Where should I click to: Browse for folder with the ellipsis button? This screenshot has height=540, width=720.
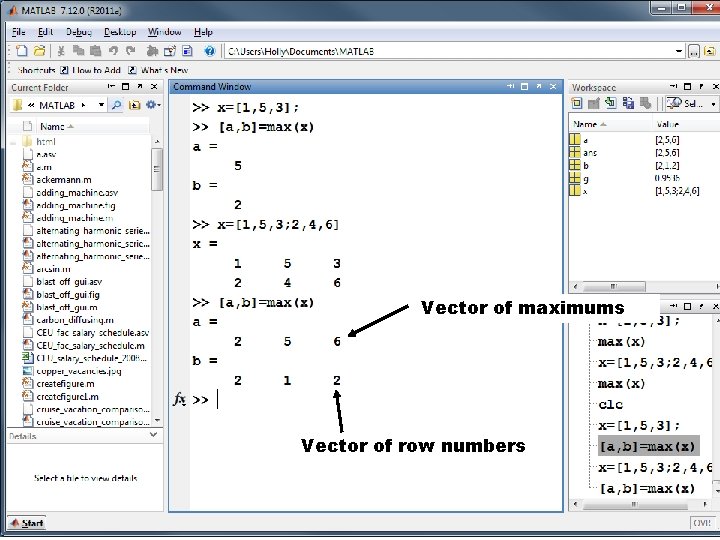coord(693,51)
